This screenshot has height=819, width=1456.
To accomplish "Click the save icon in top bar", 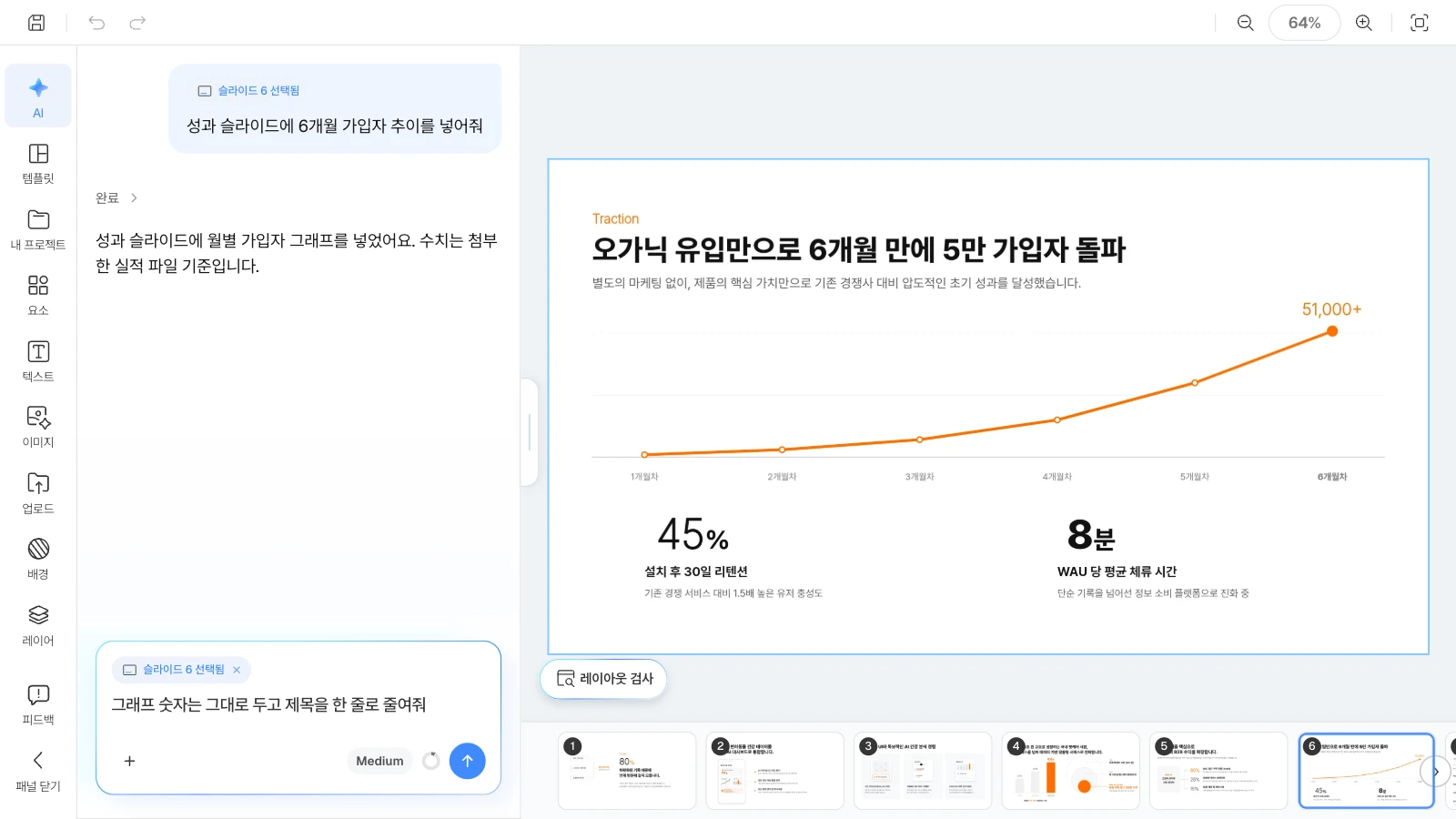I will (x=36, y=23).
